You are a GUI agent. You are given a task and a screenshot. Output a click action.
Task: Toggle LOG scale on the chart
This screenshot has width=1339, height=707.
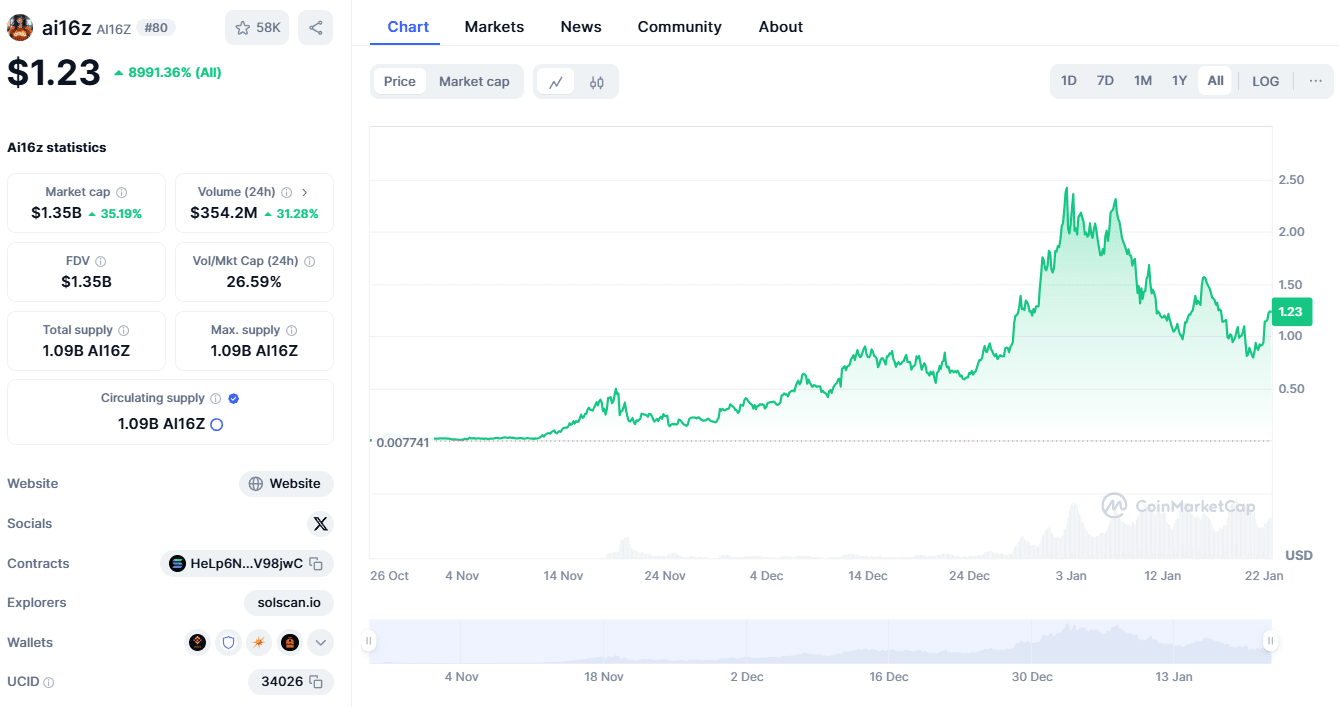pyautogui.click(x=1265, y=81)
